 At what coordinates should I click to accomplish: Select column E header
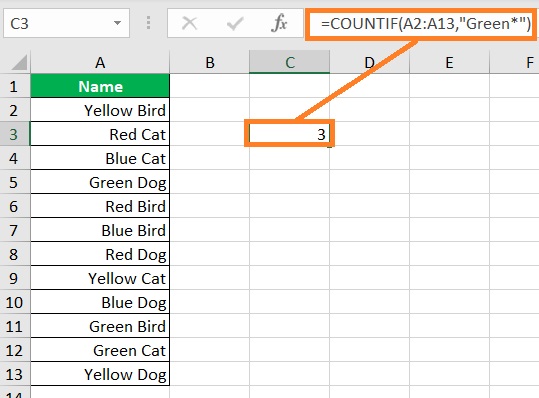[449, 63]
